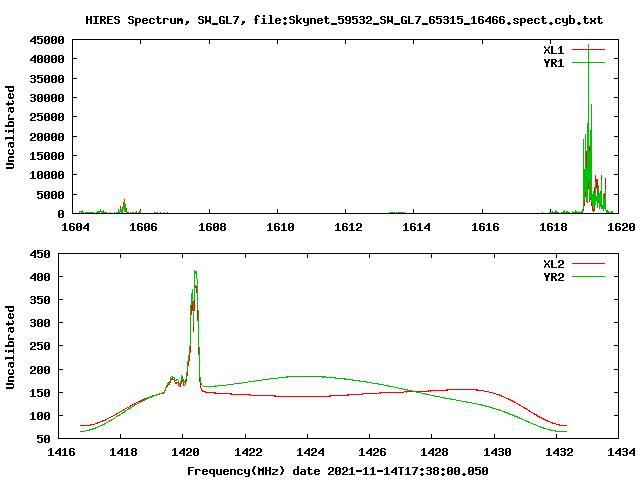The width and height of the screenshot is (640, 480).
Task: Click the 1610 frequency label
Action: (280, 227)
